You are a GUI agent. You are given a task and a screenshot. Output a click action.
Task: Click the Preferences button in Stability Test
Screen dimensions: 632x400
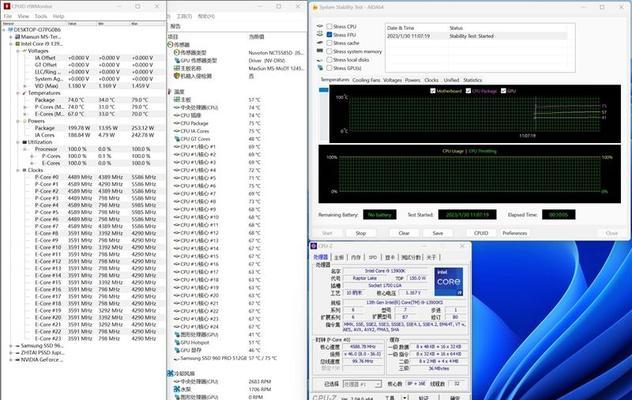coord(515,233)
